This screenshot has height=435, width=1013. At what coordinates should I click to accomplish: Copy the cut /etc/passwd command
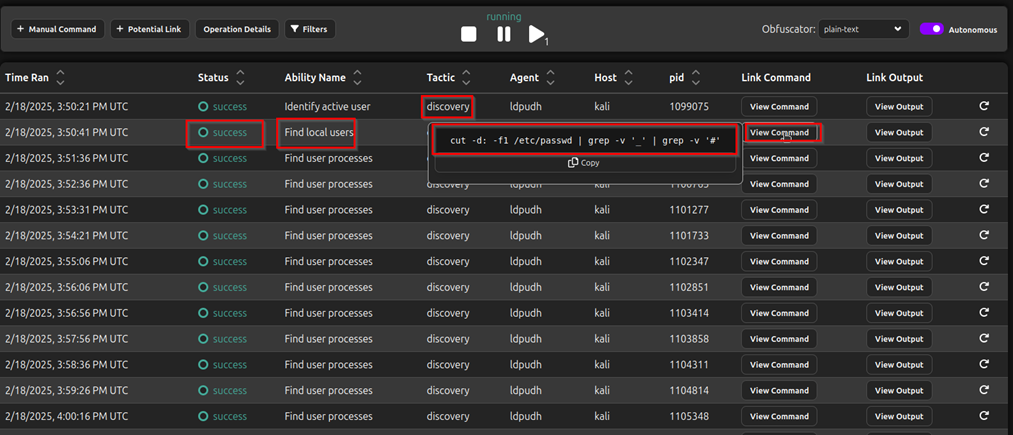[x=585, y=163]
